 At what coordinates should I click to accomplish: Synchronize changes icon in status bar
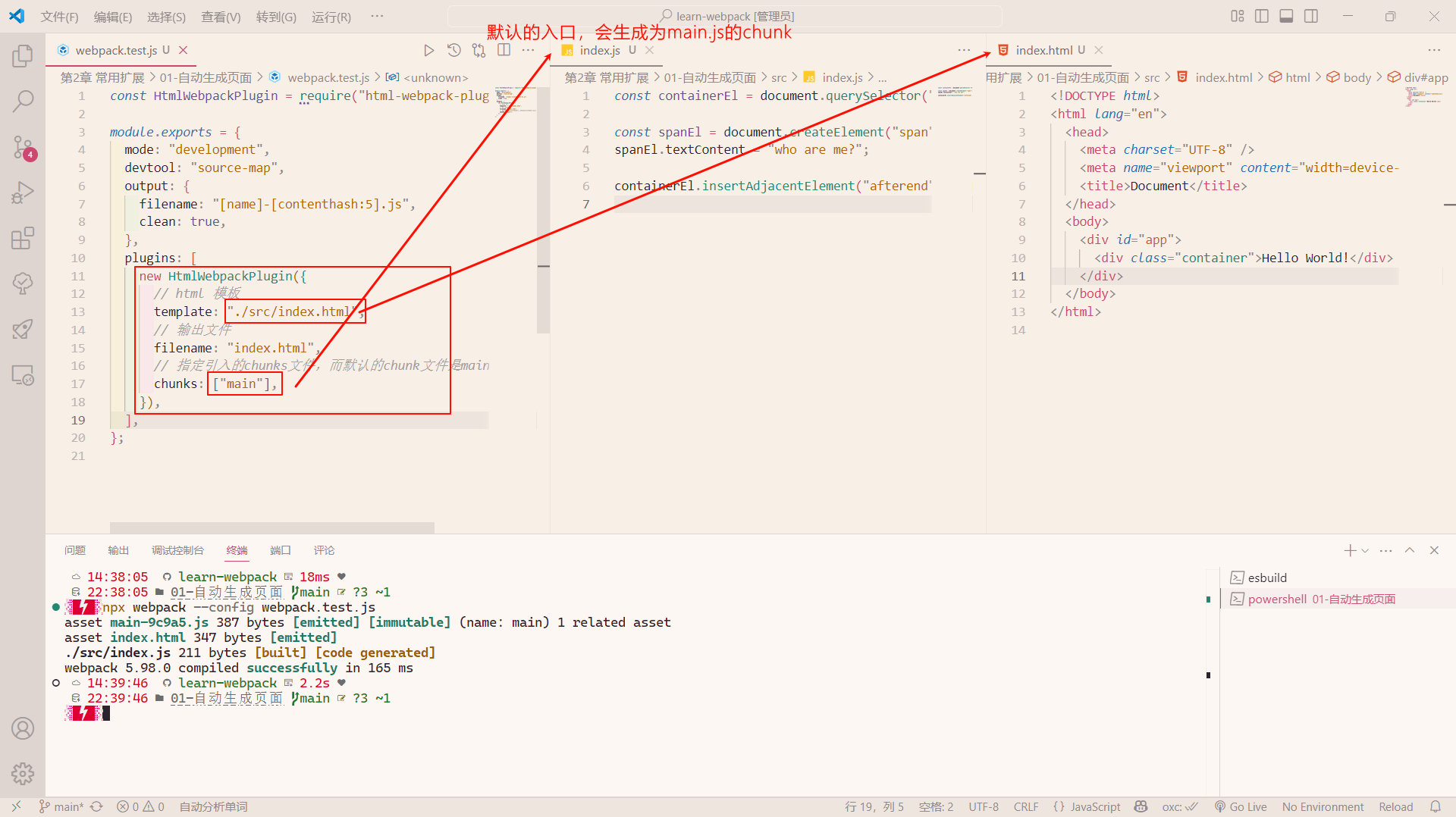pyautogui.click(x=96, y=807)
